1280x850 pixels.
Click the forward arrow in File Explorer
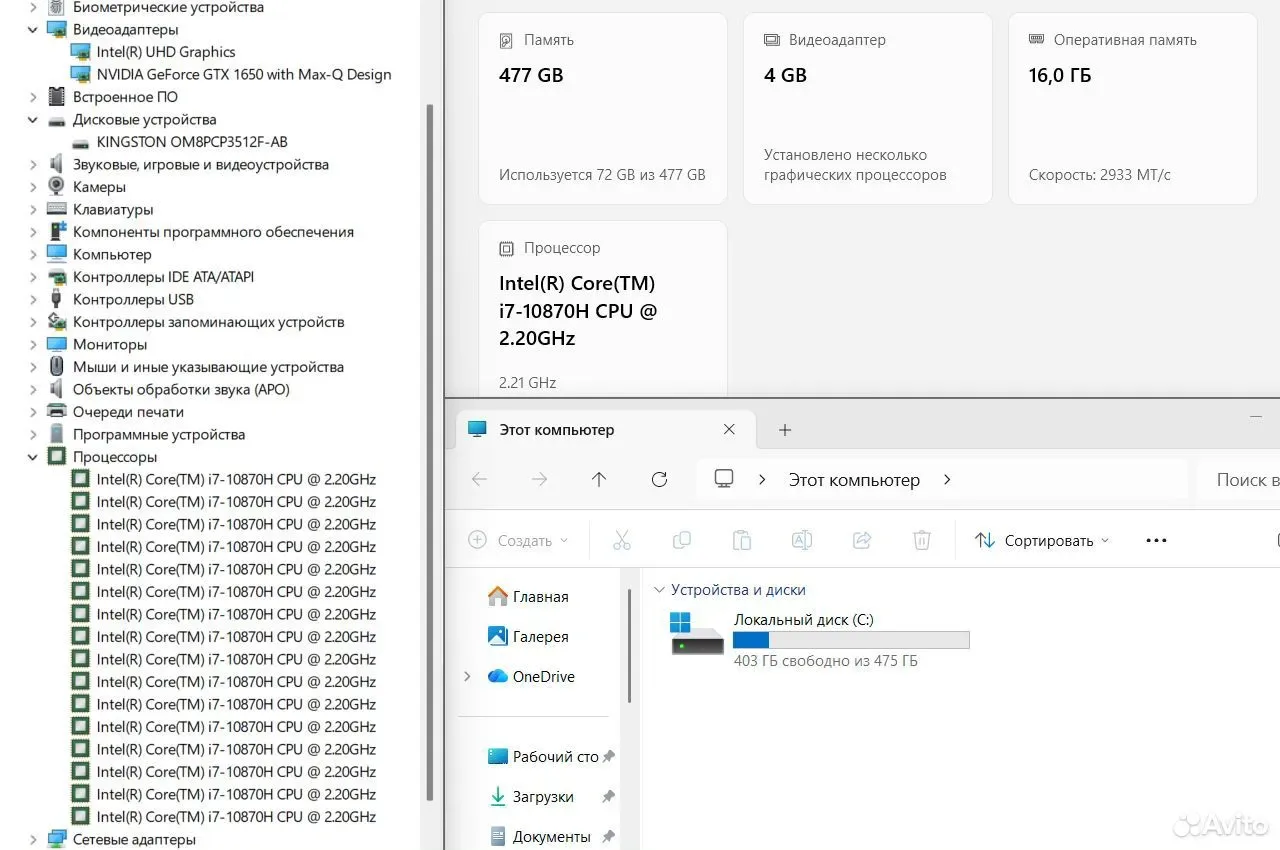pos(540,480)
